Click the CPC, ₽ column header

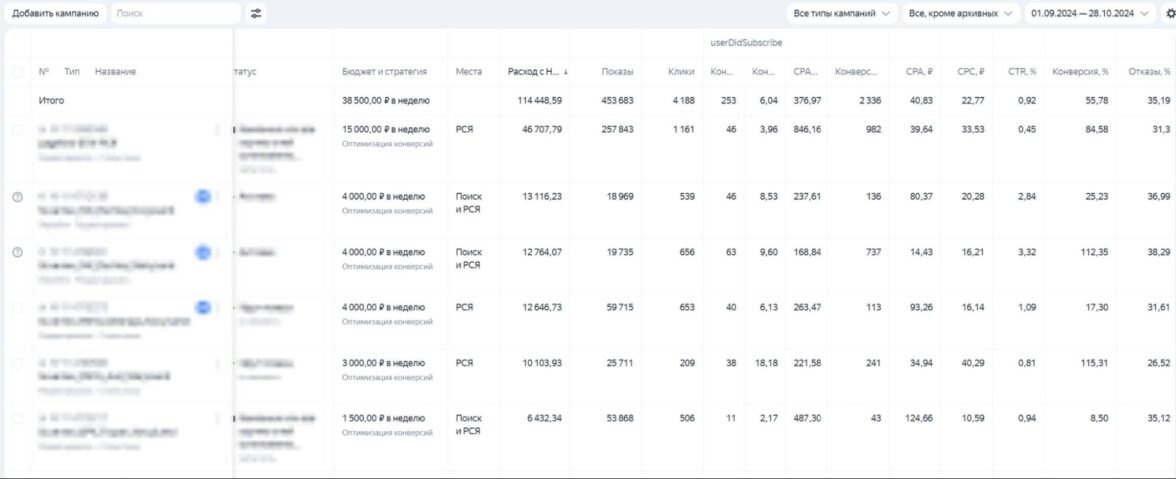pos(971,72)
